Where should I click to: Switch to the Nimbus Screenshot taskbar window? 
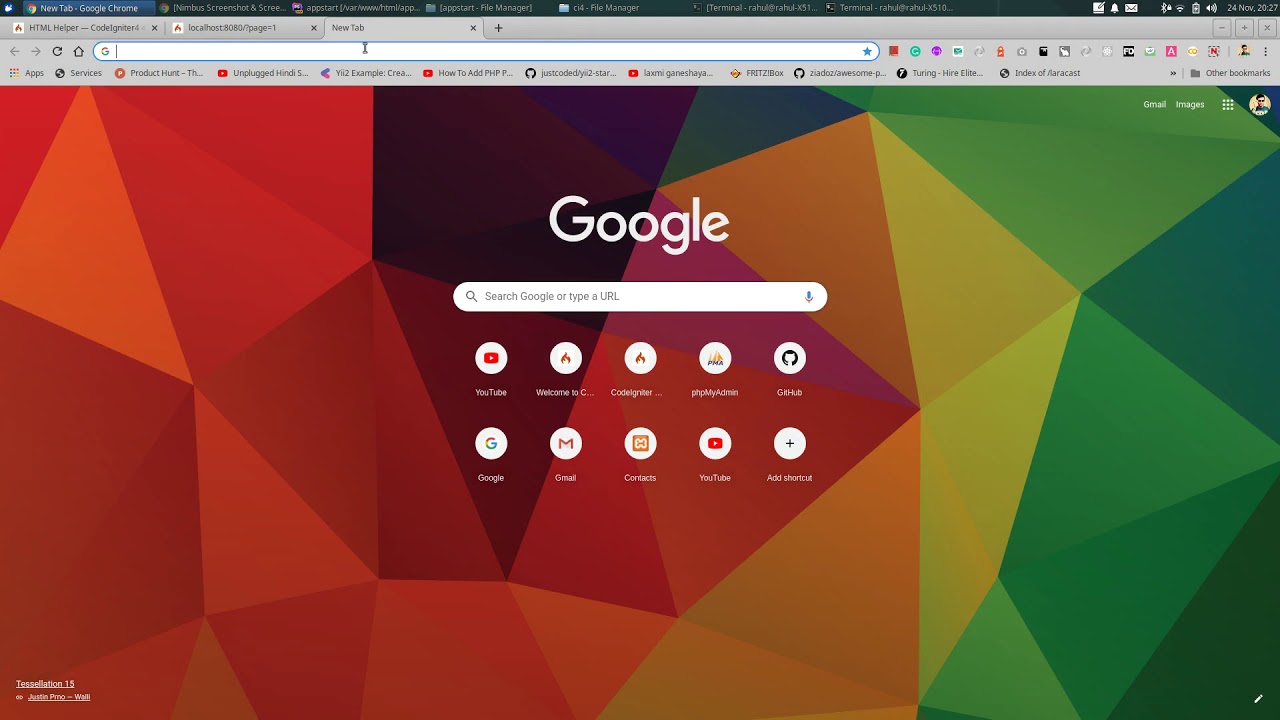(x=223, y=8)
